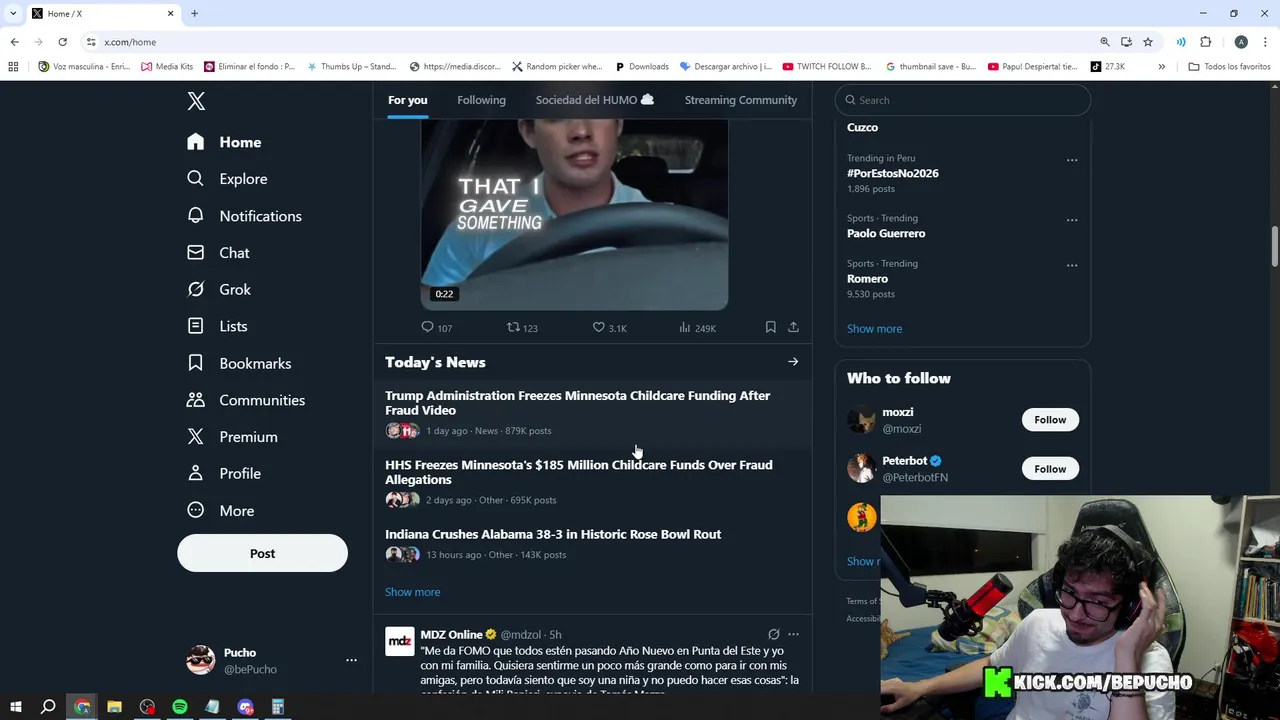Open the Paolo Guerrero trending topic
Screen dimensions: 1280x720
[886, 233]
